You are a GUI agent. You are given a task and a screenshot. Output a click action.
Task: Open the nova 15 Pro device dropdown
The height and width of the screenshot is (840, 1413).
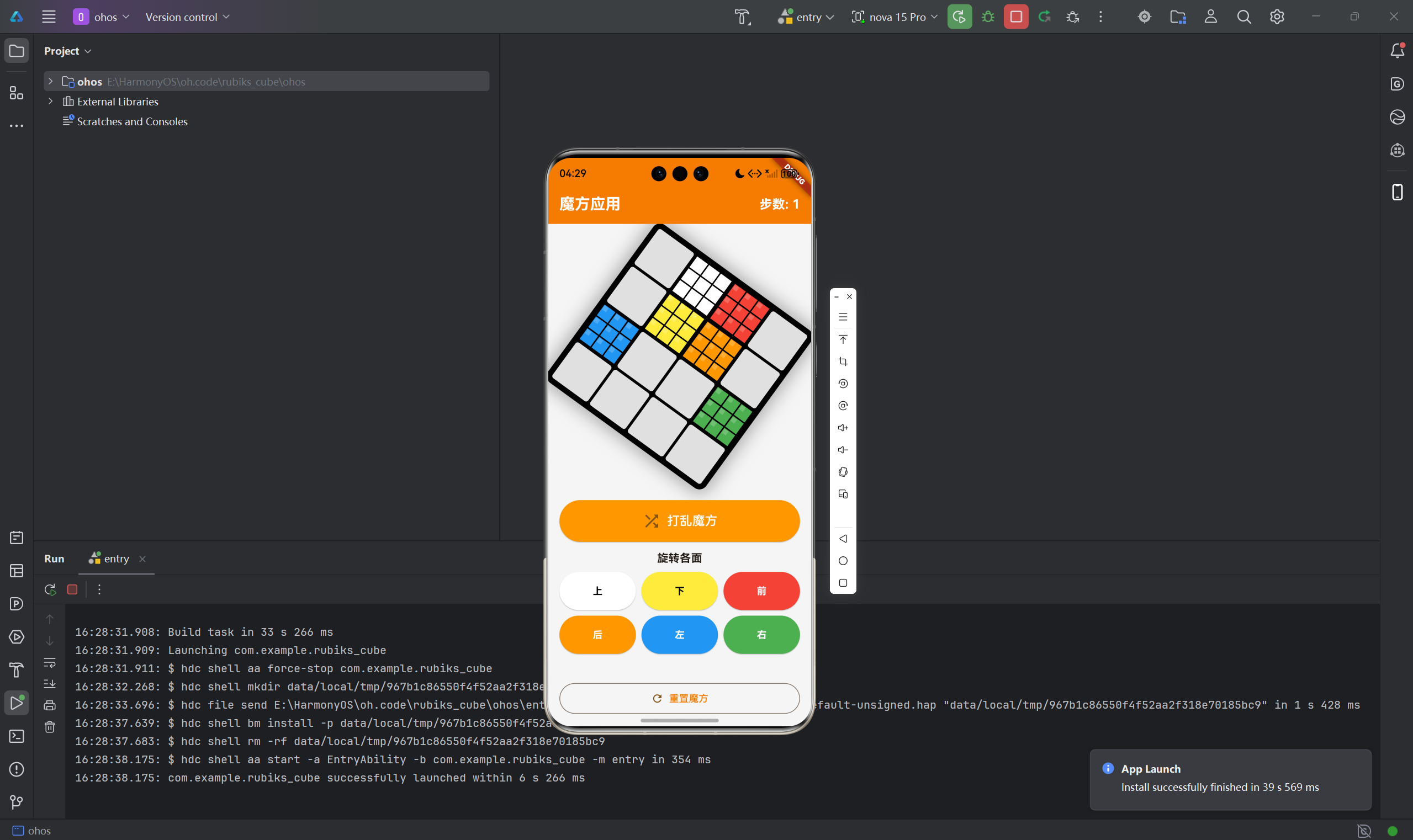895,17
